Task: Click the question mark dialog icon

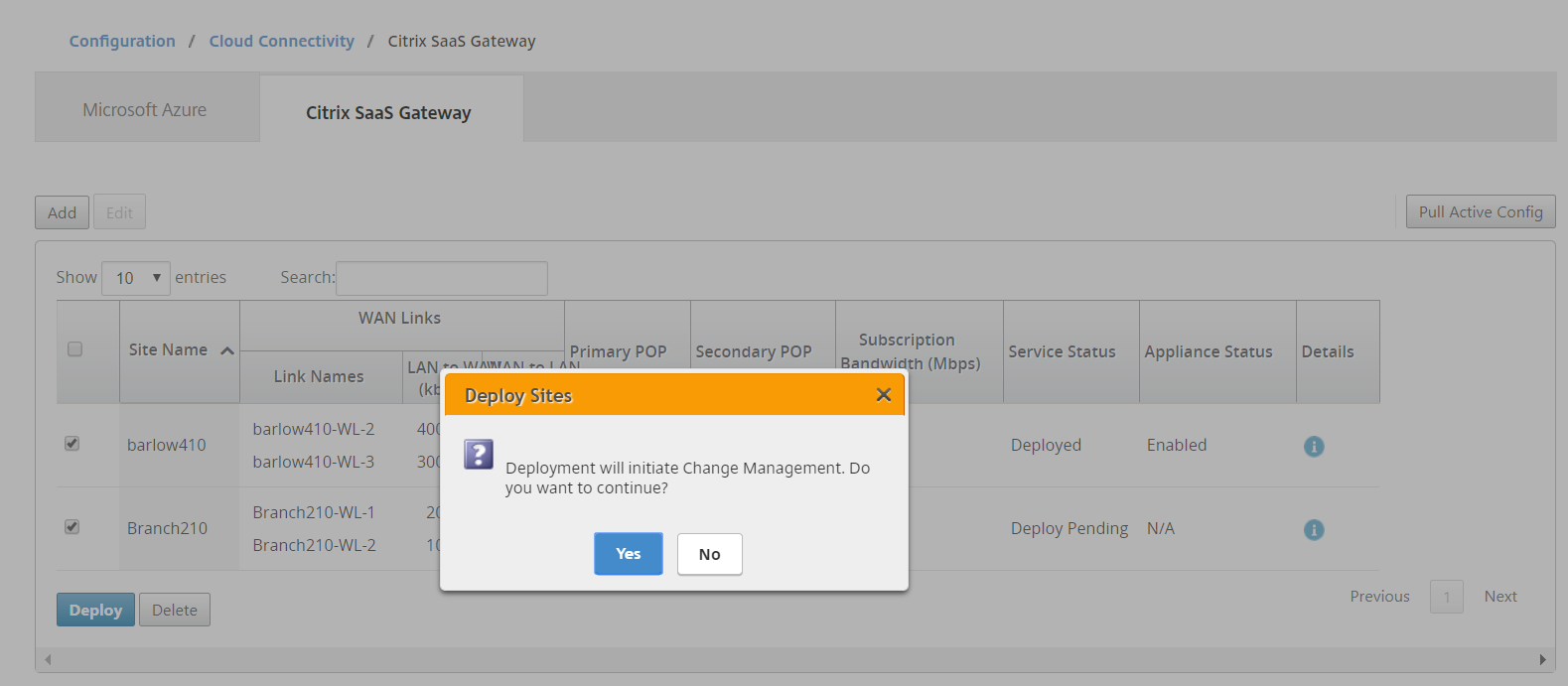Action: pyautogui.click(x=479, y=455)
